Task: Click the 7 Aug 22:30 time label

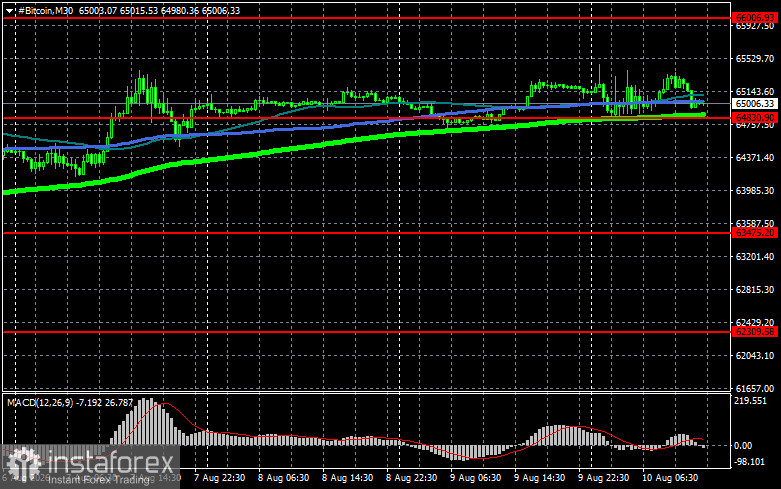Action: click(219, 478)
